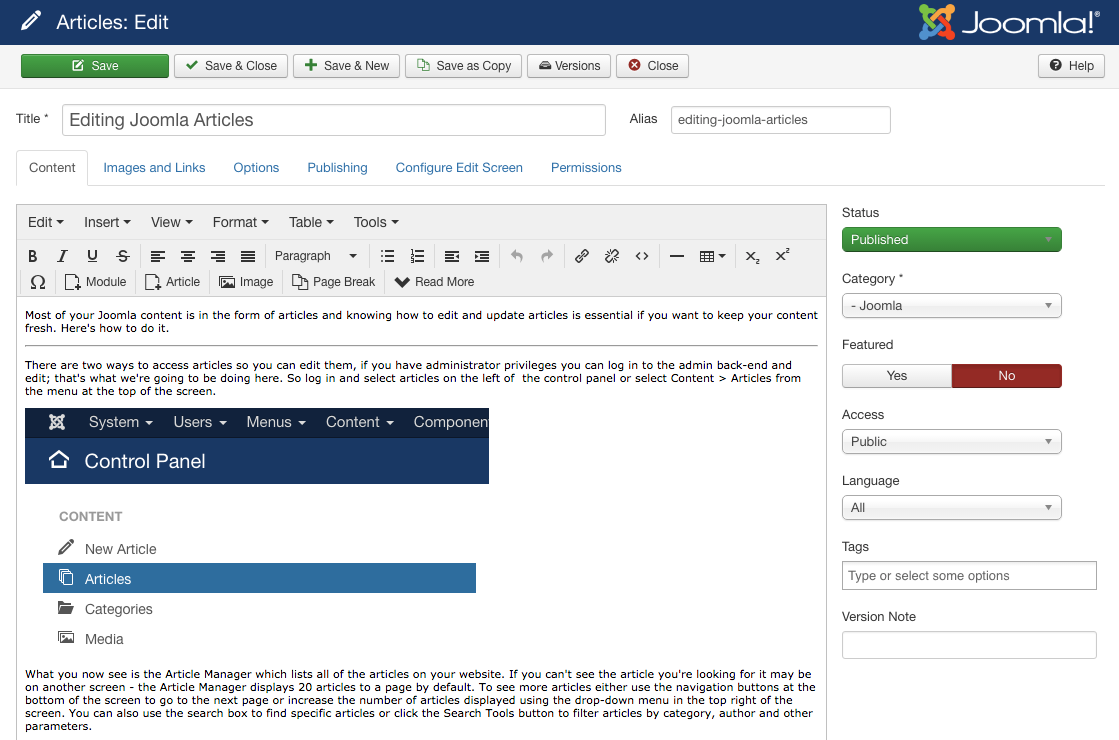
Task: Click the Version Note field
Action: click(x=969, y=645)
